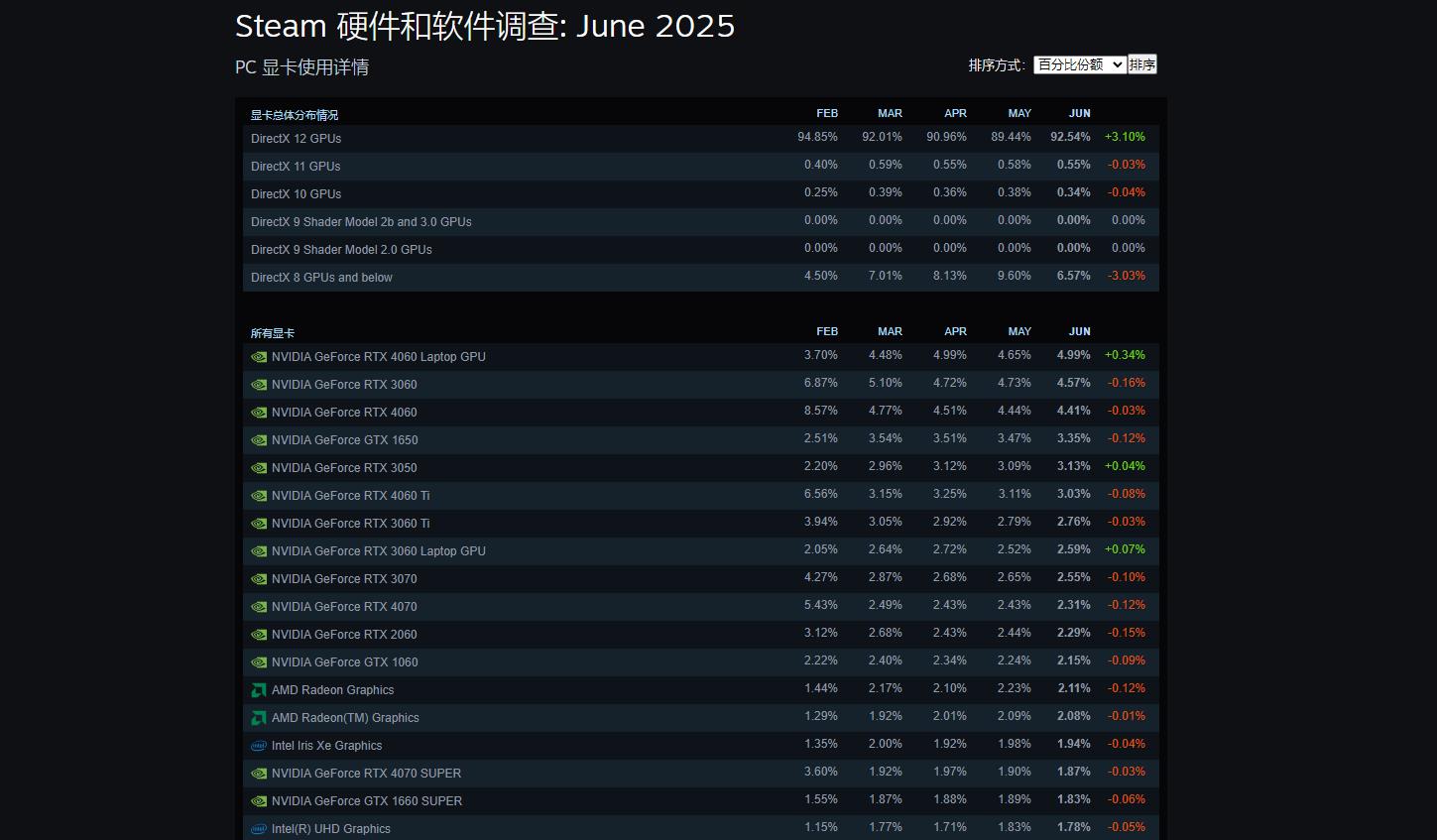
Task: Click NVIDIA logo next to RTX 4070 SUPER
Action: [x=259, y=774]
